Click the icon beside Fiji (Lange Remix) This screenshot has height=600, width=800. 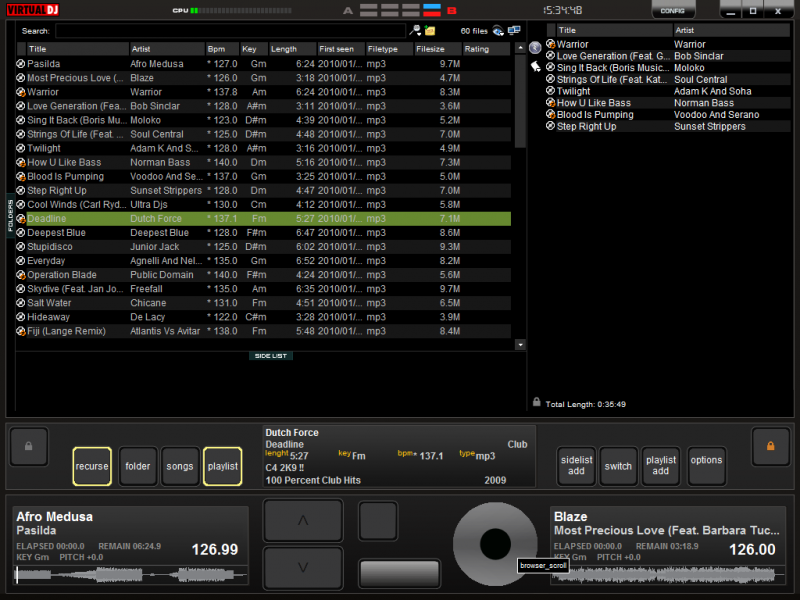(20, 331)
